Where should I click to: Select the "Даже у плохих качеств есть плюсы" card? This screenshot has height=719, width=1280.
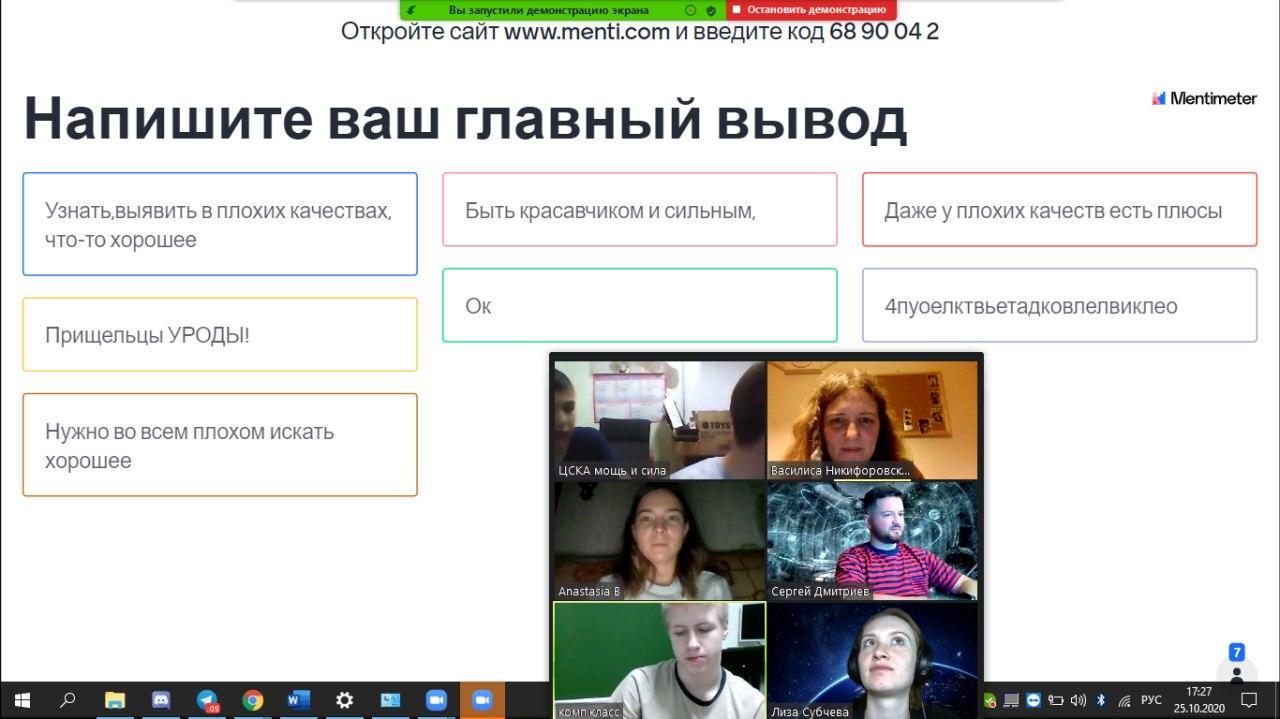click(1059, 209)
